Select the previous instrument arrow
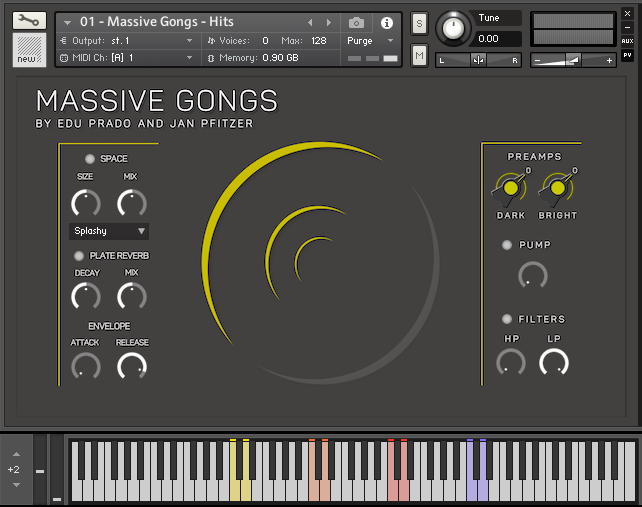The image size is (642, 507). 310,22
